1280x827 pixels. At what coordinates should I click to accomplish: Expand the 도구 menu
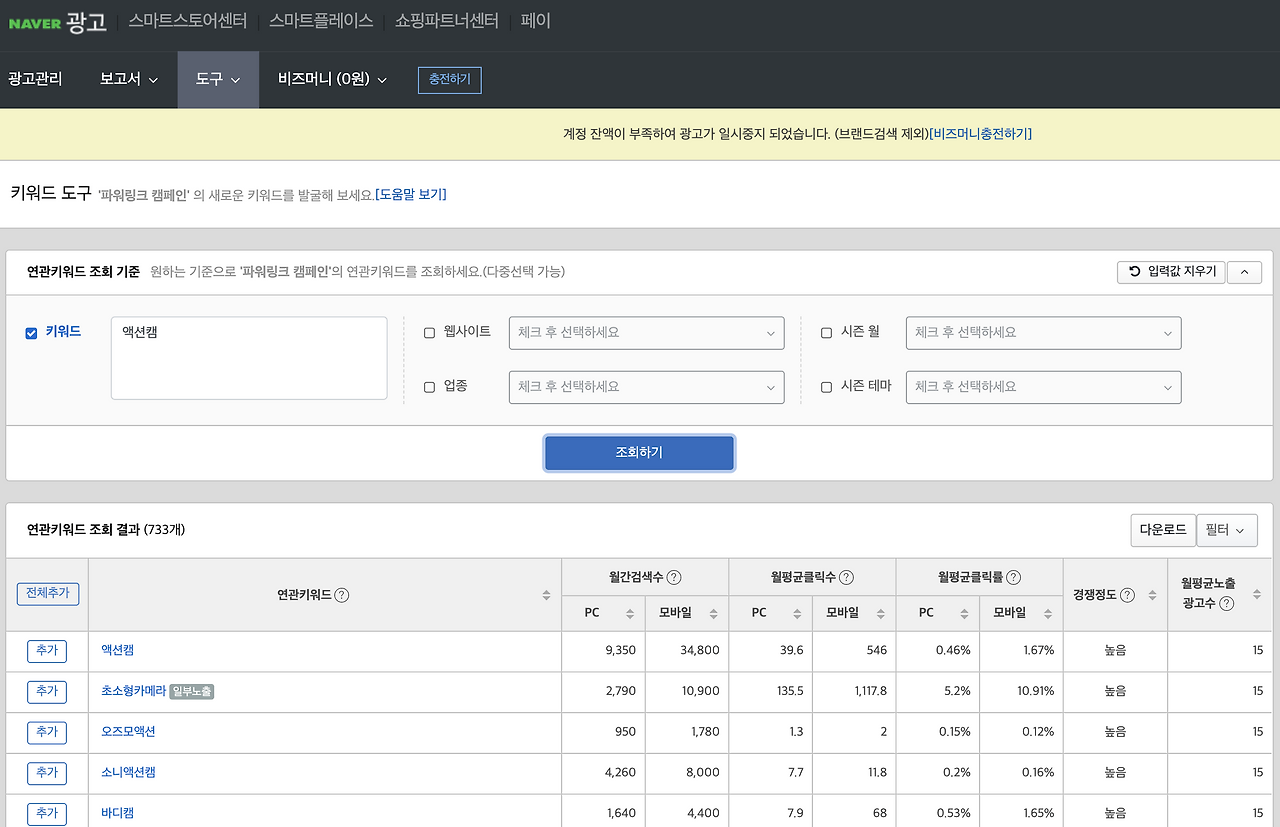pos(218,79)
